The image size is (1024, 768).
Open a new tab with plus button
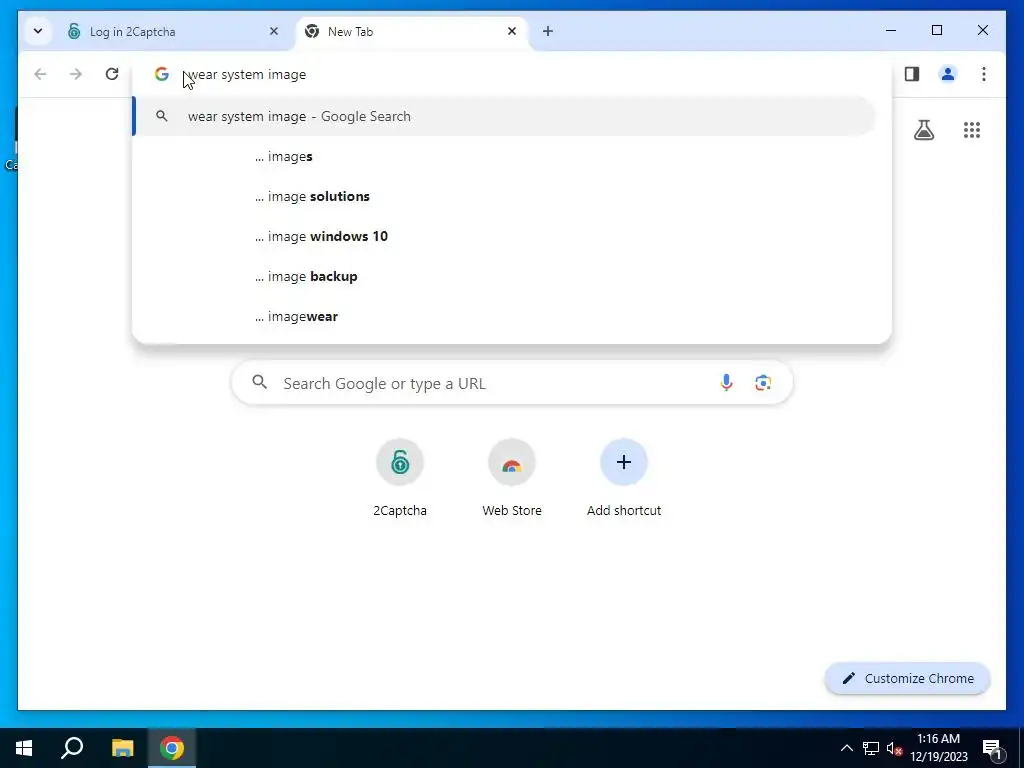coord(548,31)
